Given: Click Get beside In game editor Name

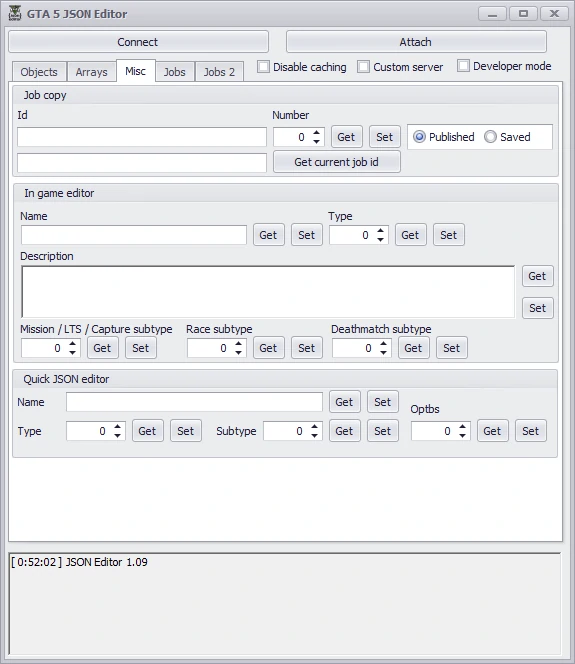Looking at the screenshot, I should point(268,235).
